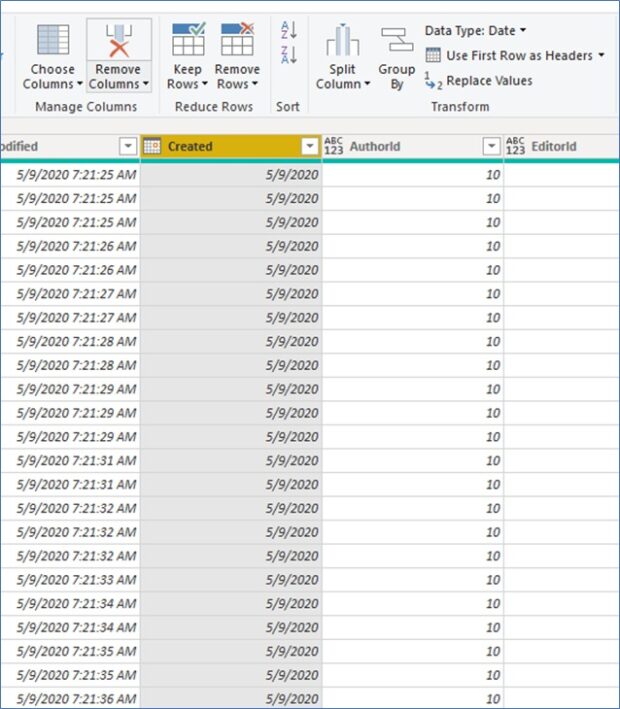This screenshot has height=709, width=620.
Task: Click the first AuthorId value 10
Action: pos(413,175)
